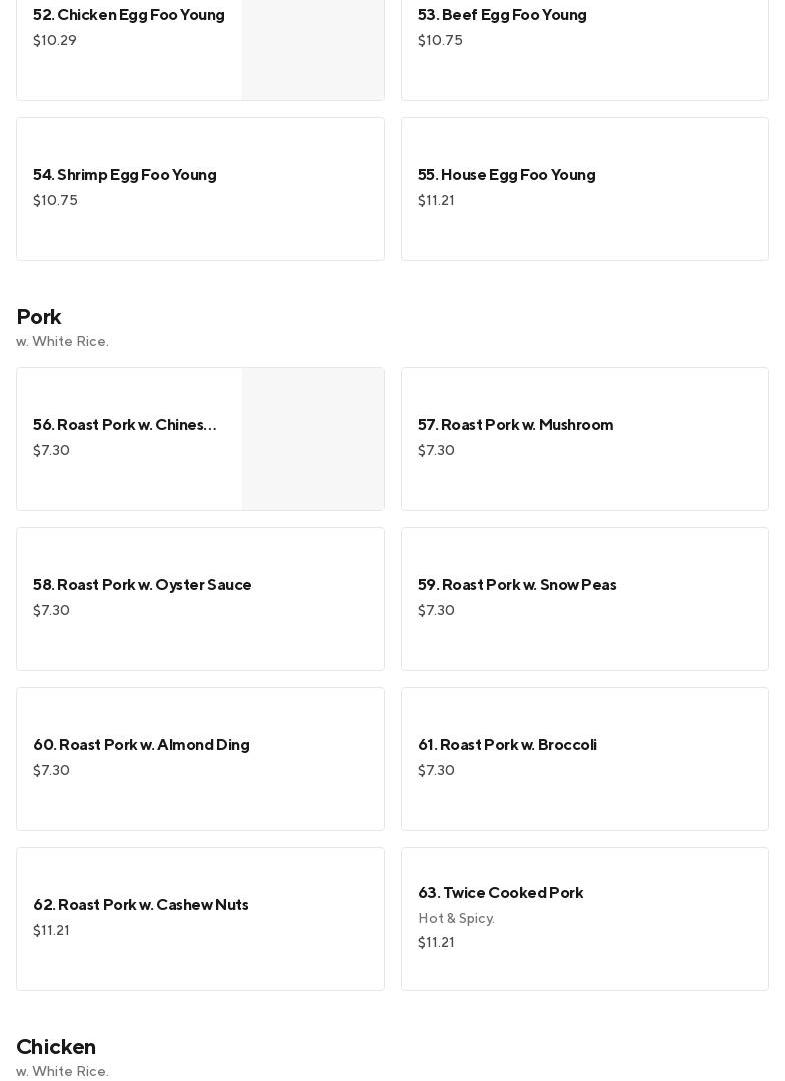Click image placeholder for Chicken Egg Foo Young
The image size is (785, 1081).
[x=313, y=50]
